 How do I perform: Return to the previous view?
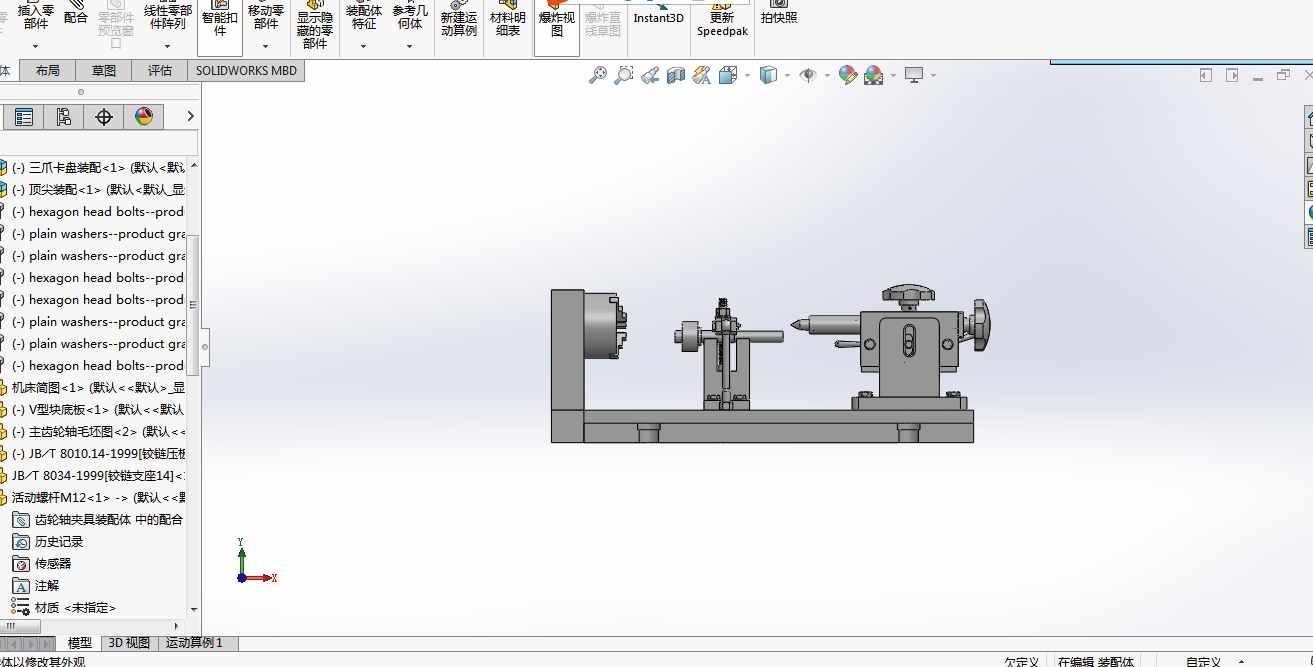click(650, 75)
